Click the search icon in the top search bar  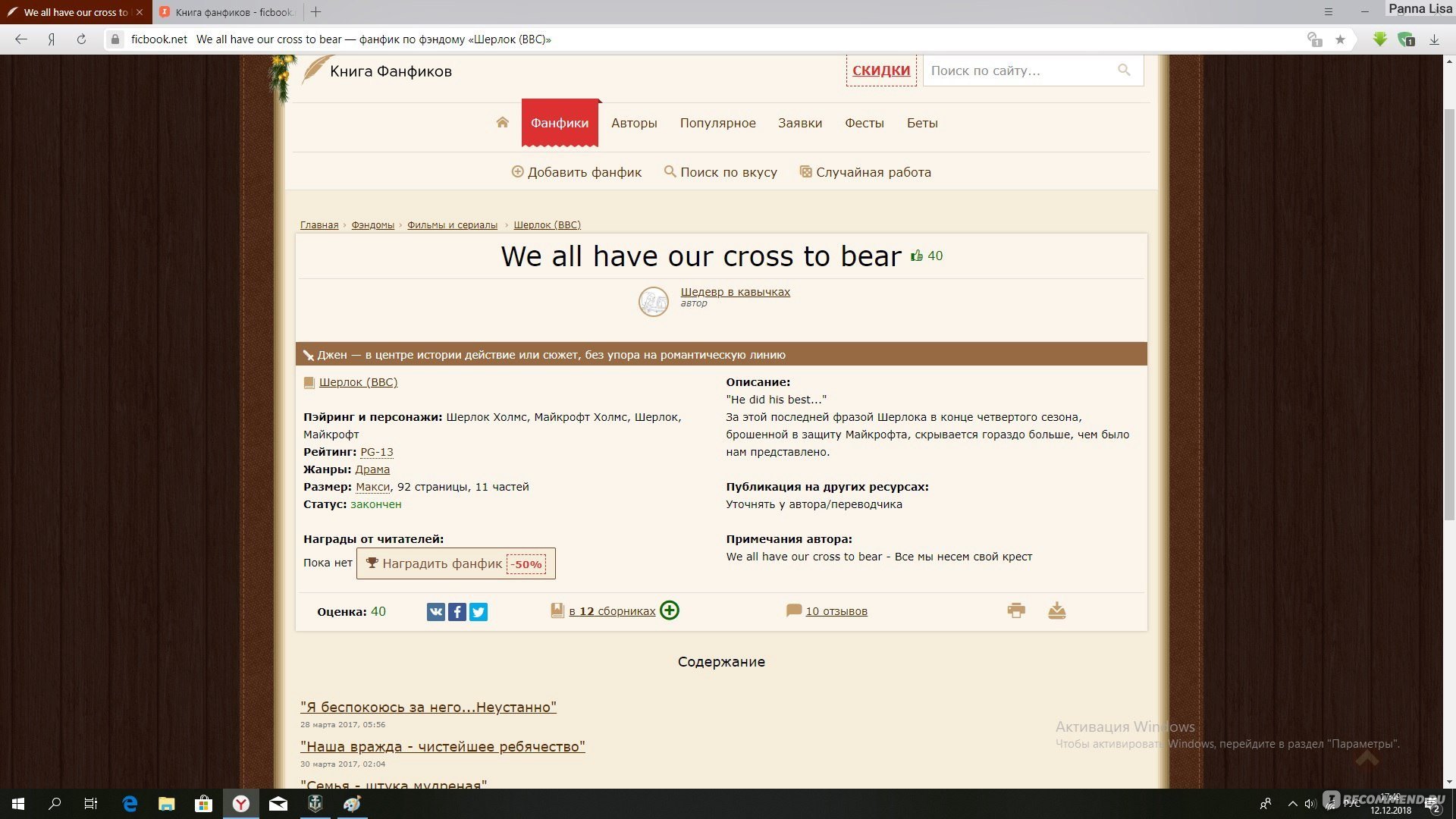click(x=1123, y=69)
